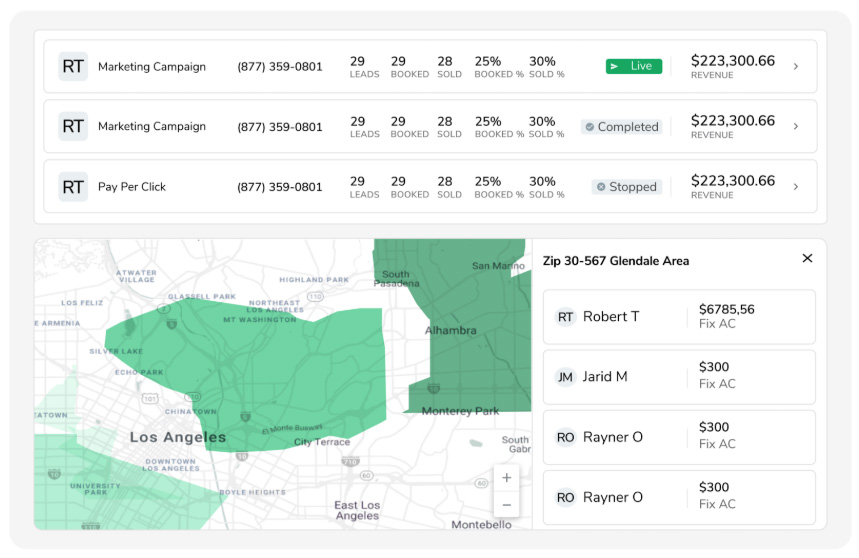This screenshot has height=558, width=859.
Task: Expand the Completed Marketing Campaign row chevron
Action: [x=796, y=127]
